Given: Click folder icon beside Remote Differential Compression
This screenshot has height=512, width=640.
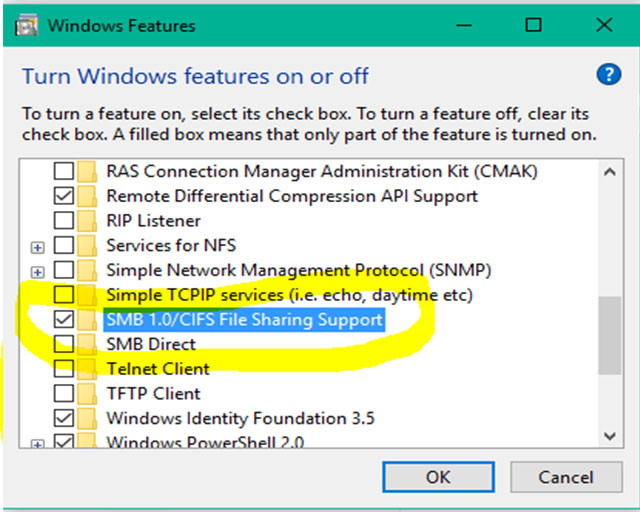Looking at the screenshot, I should [88, 196].
